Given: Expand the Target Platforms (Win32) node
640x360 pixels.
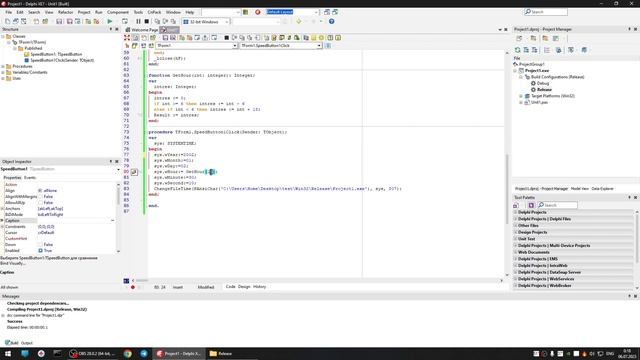Looking at the screenshot, I should (x=521, y=96).
